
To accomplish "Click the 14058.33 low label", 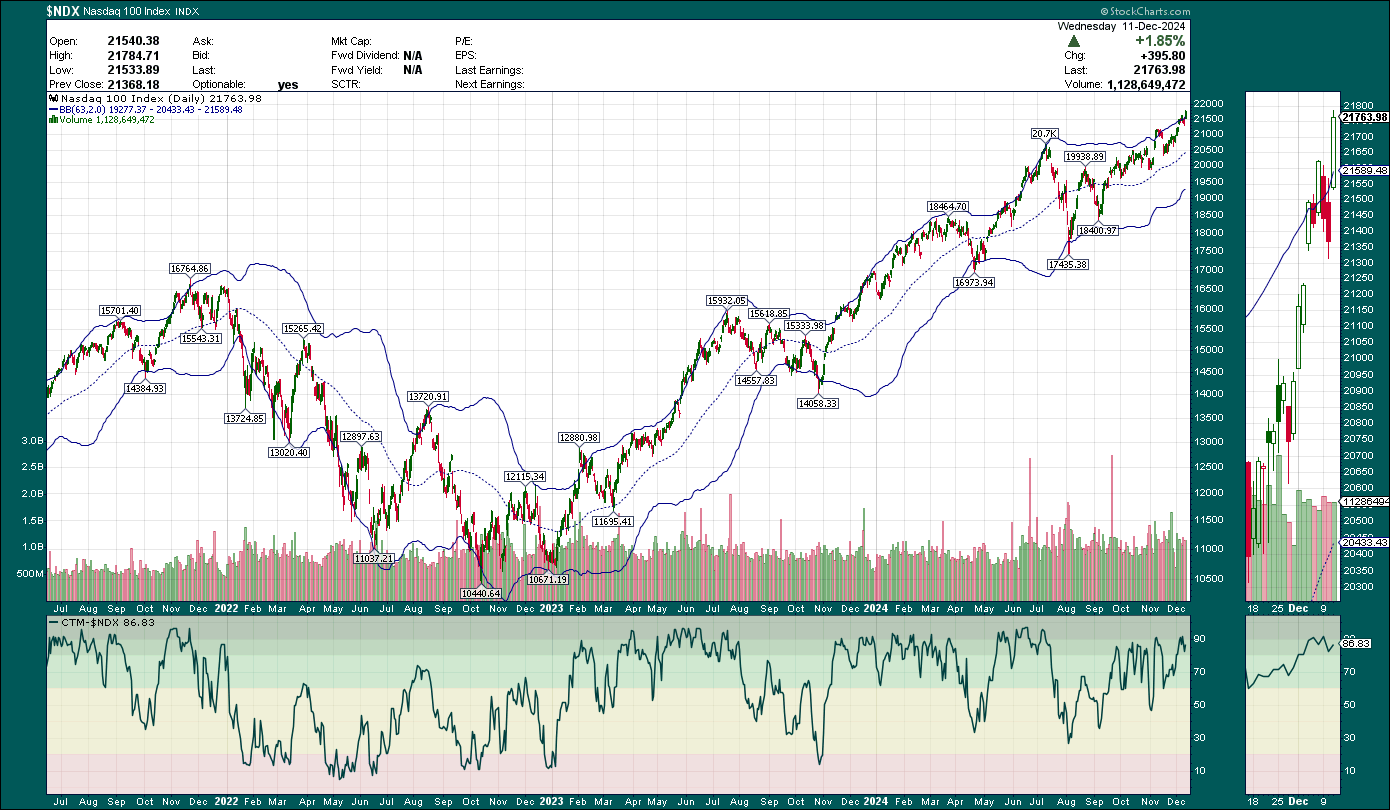I will [817, 403].
